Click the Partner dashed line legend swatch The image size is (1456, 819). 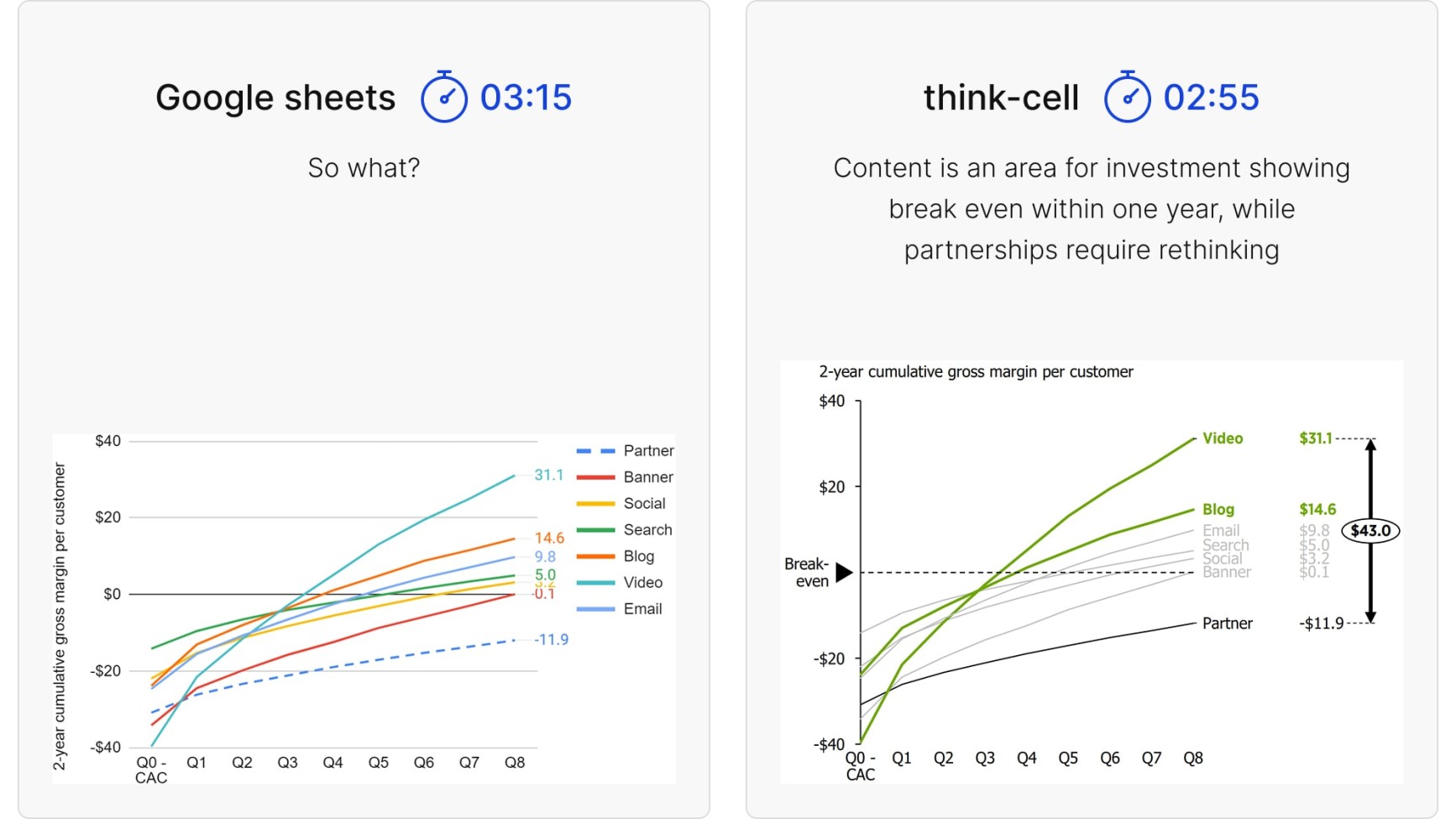tap(595, 451)
